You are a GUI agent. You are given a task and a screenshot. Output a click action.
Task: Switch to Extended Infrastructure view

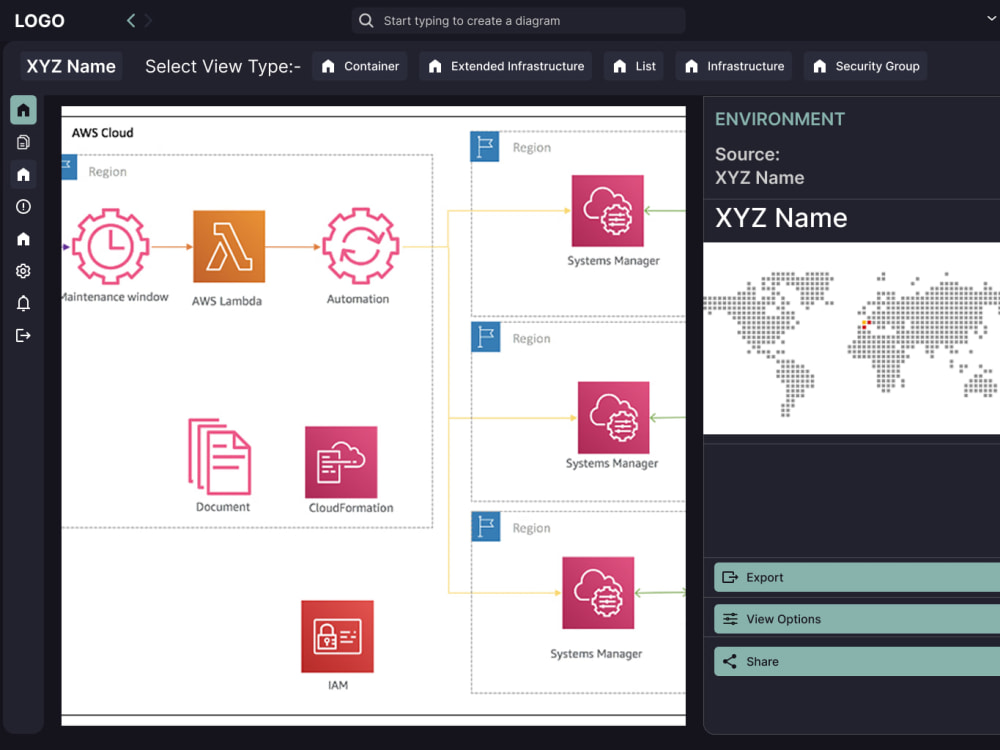pyautogui.click(x=506, y=66)
